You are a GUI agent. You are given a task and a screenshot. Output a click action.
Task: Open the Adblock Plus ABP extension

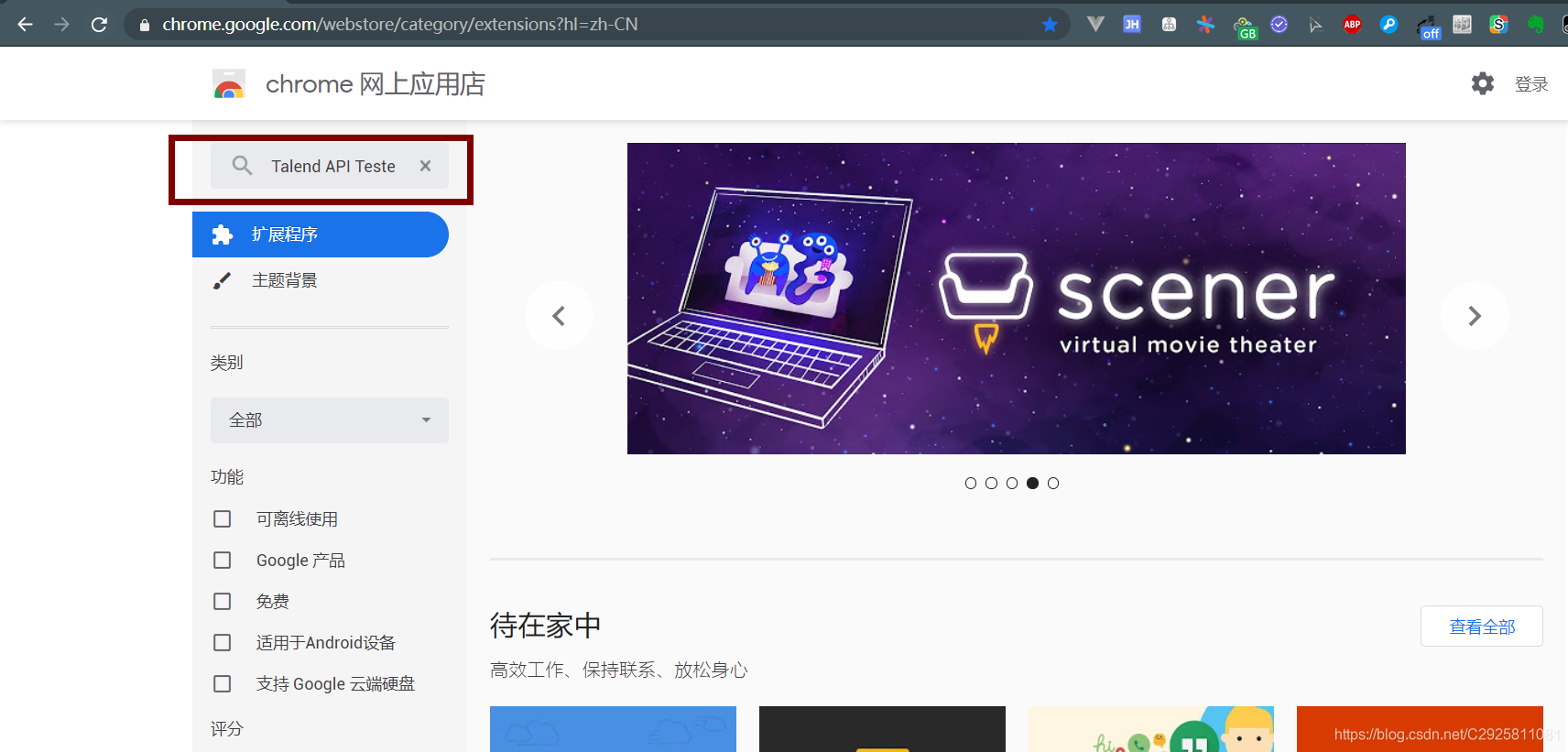(1352, 25)
